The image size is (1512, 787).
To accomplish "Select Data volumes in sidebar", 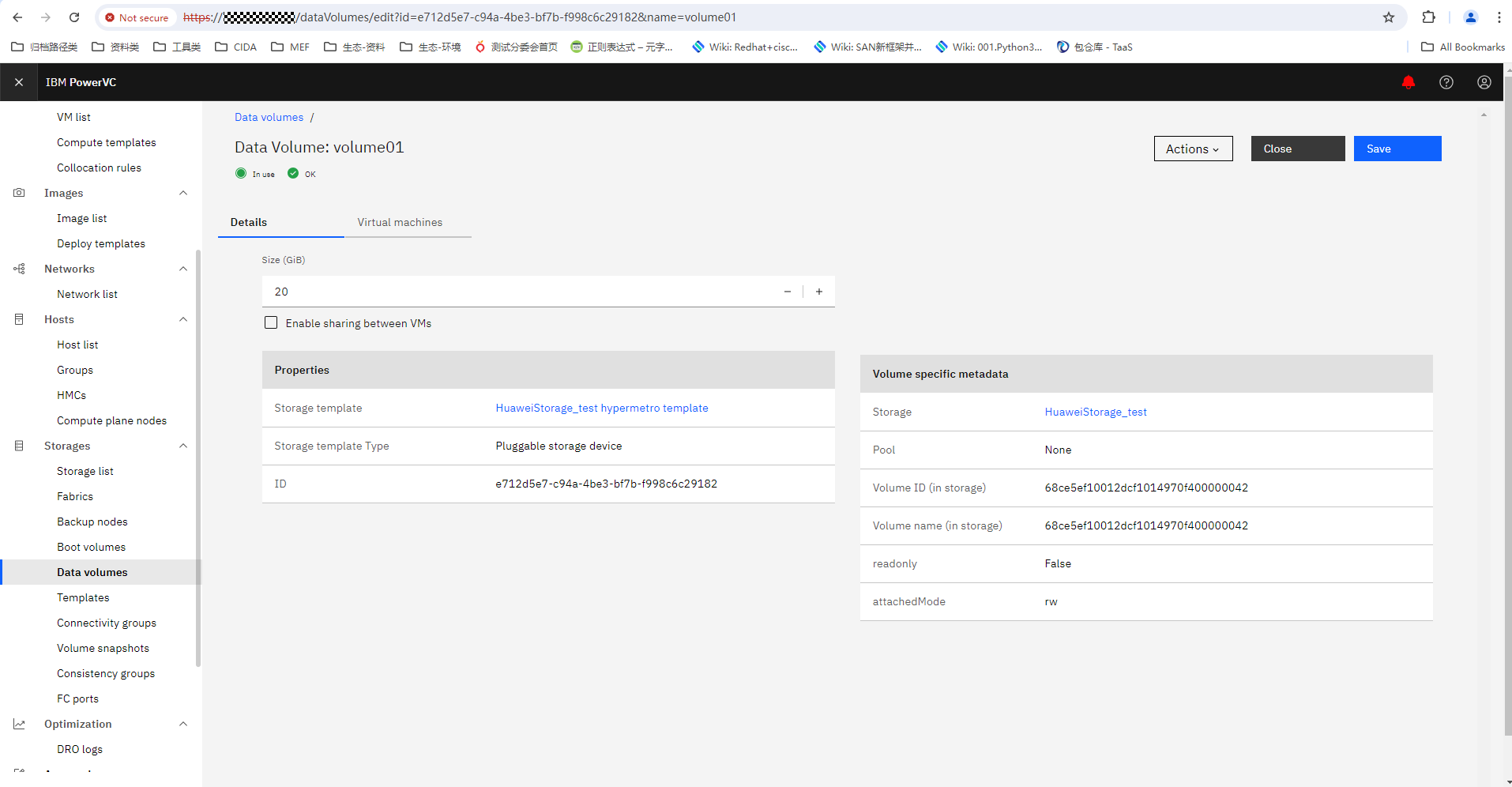I will pos(101,572).
